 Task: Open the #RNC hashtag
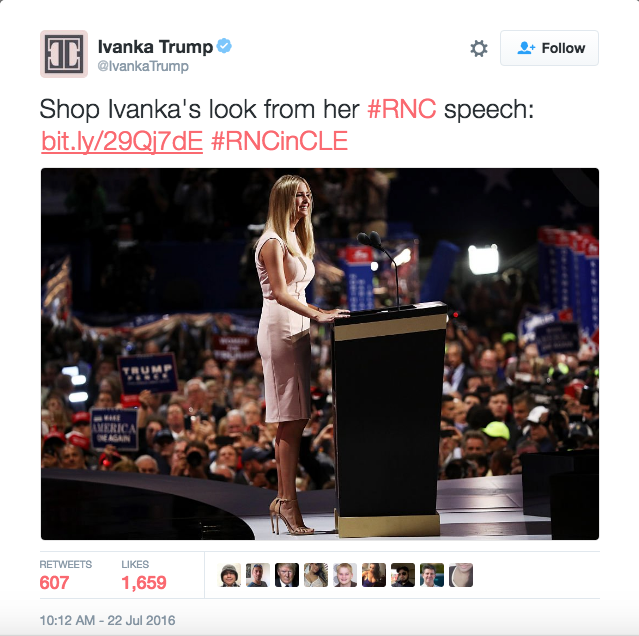coord(401,109)
